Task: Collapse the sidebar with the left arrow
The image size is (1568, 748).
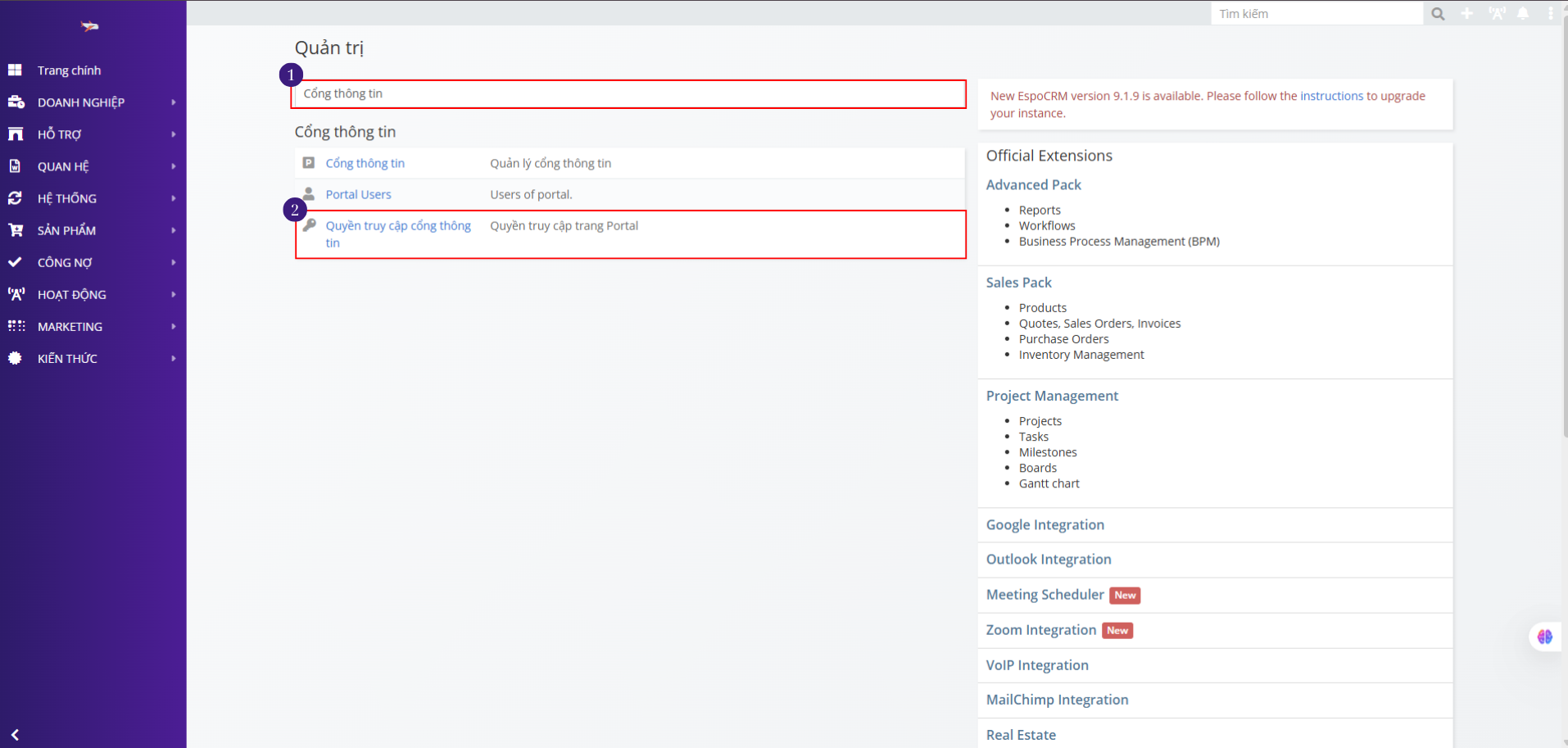Action: 15,735
